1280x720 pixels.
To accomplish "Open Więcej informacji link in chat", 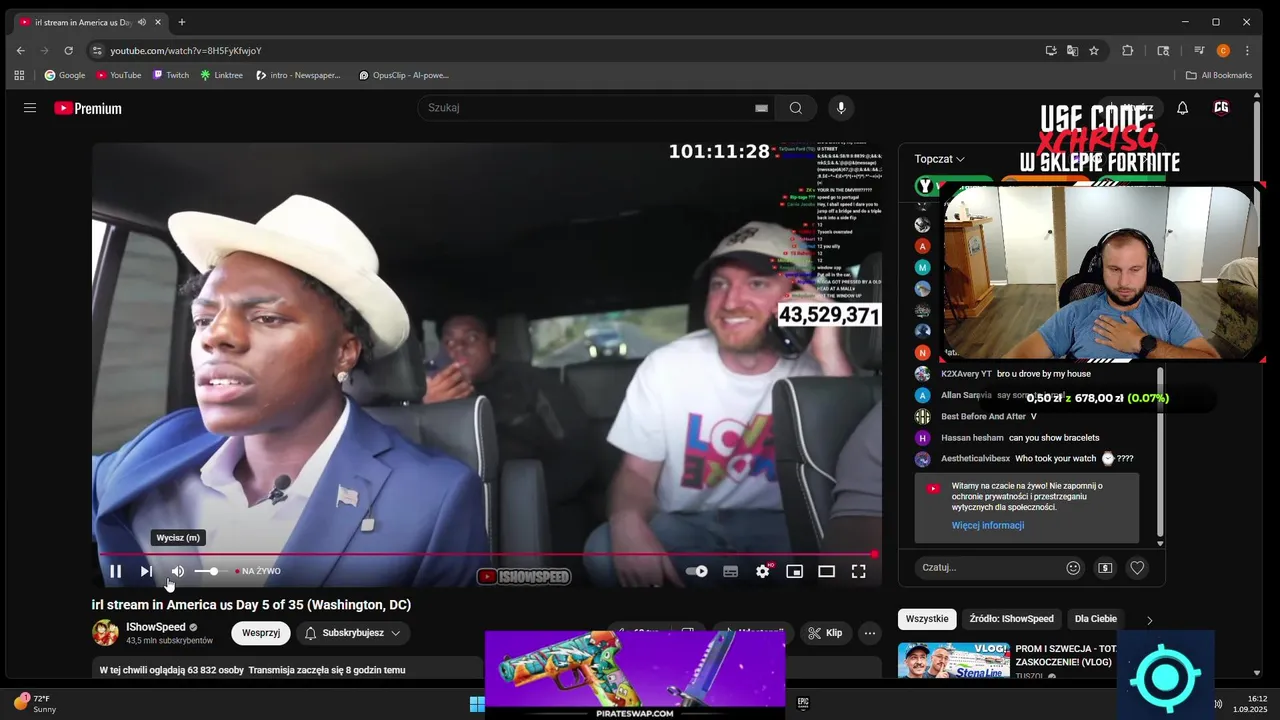I will point(988,526).
